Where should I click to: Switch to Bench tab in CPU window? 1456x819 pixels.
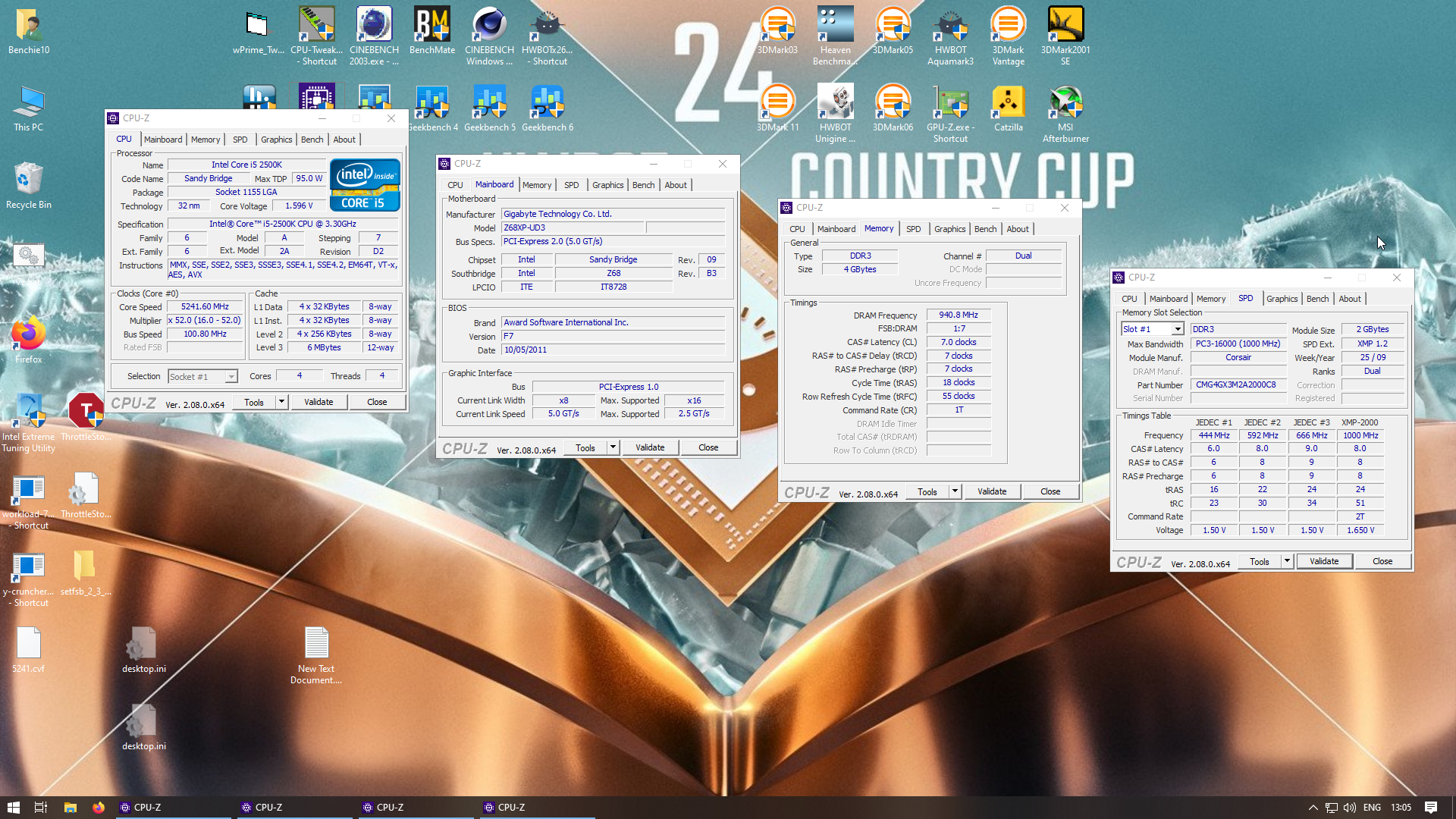(x=312, y=140)
